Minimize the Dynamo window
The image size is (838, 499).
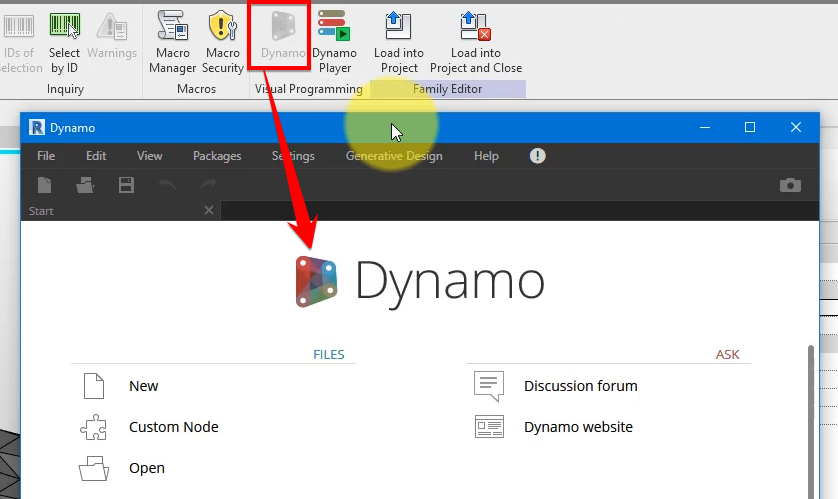(x=705, y=128)
